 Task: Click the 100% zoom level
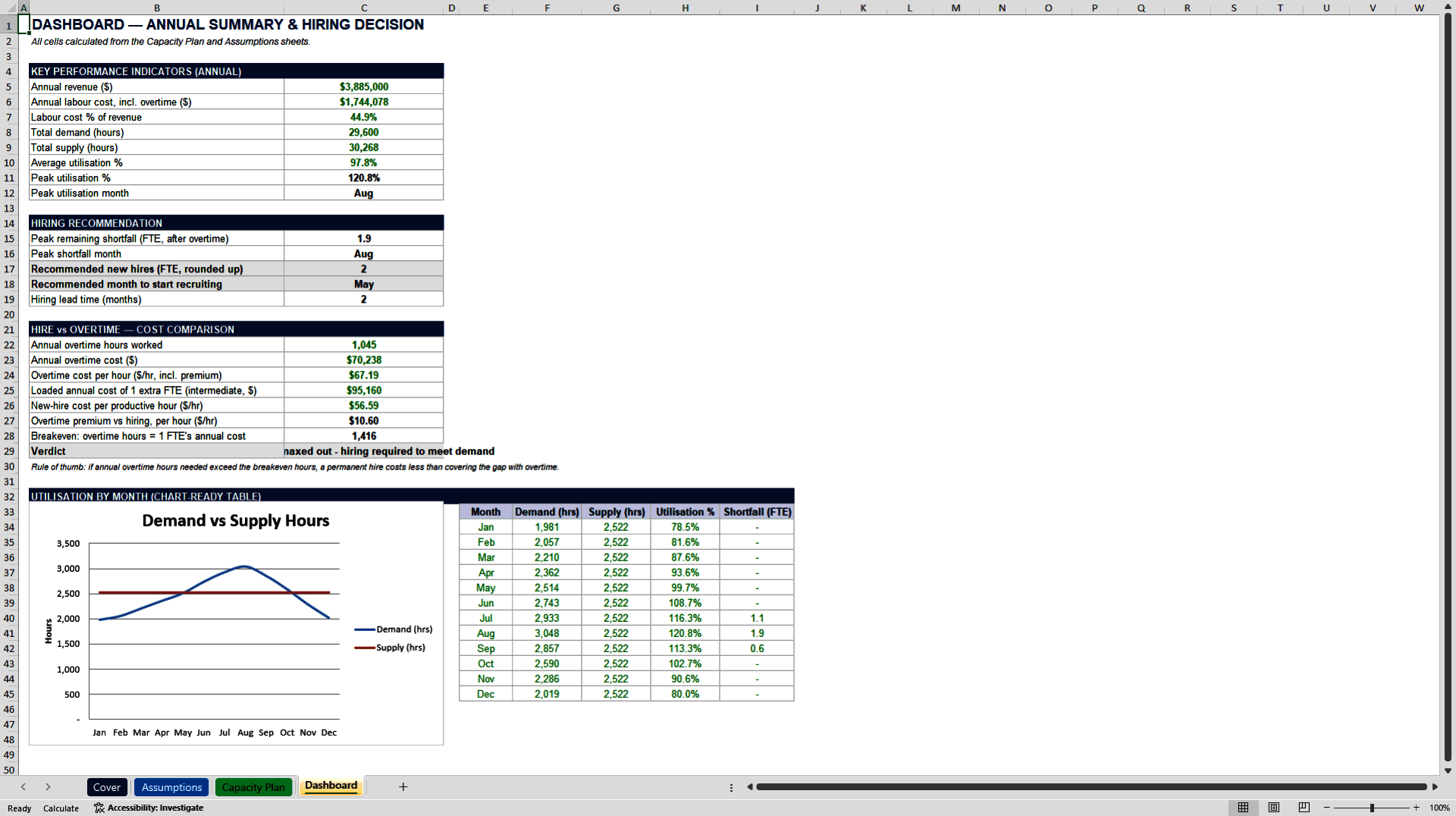click(x=1439, y=808)
